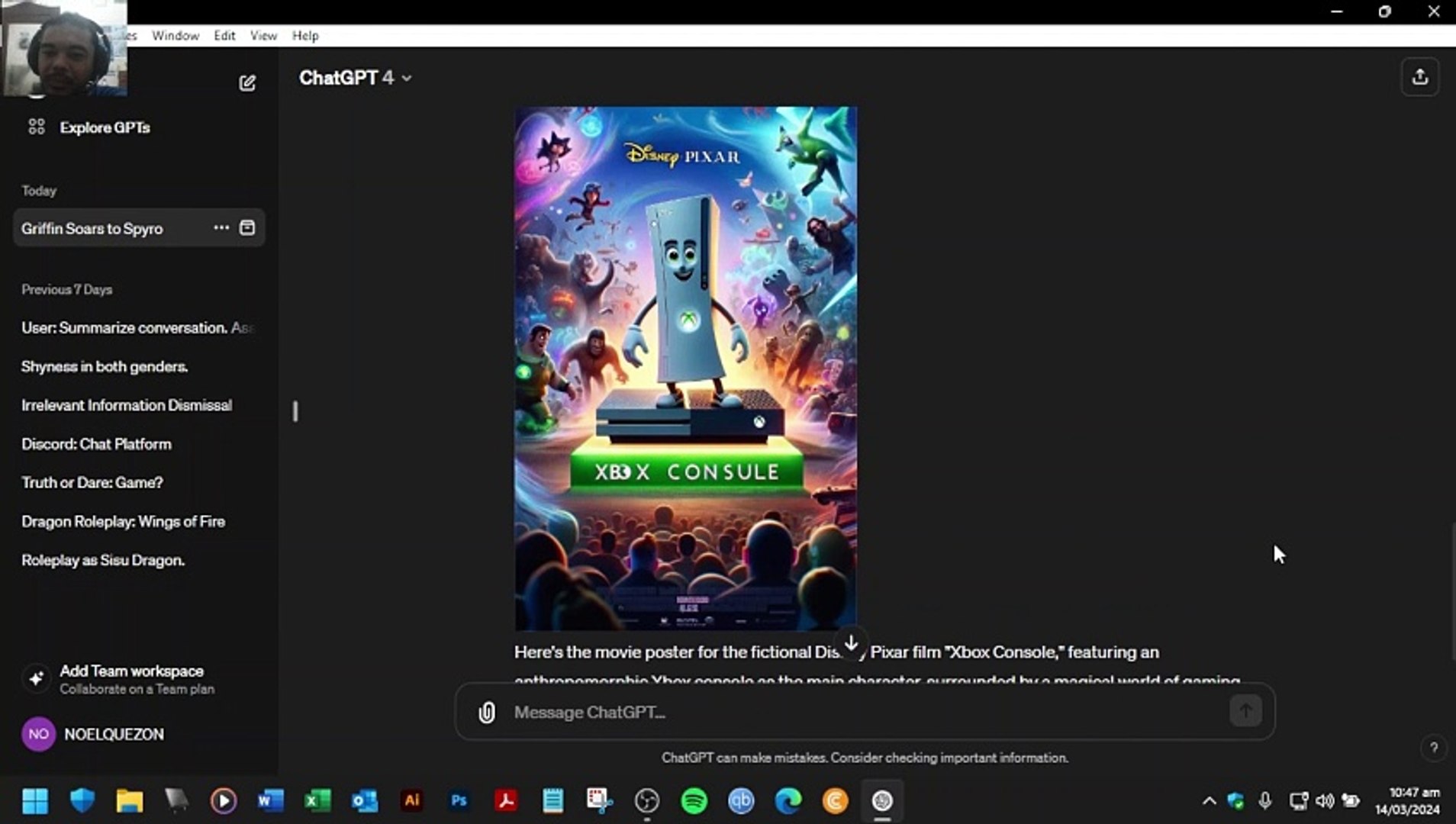Open Spotify from the taskbar
Viewport: 1456px width, 824px height.
tap(694, 800)
